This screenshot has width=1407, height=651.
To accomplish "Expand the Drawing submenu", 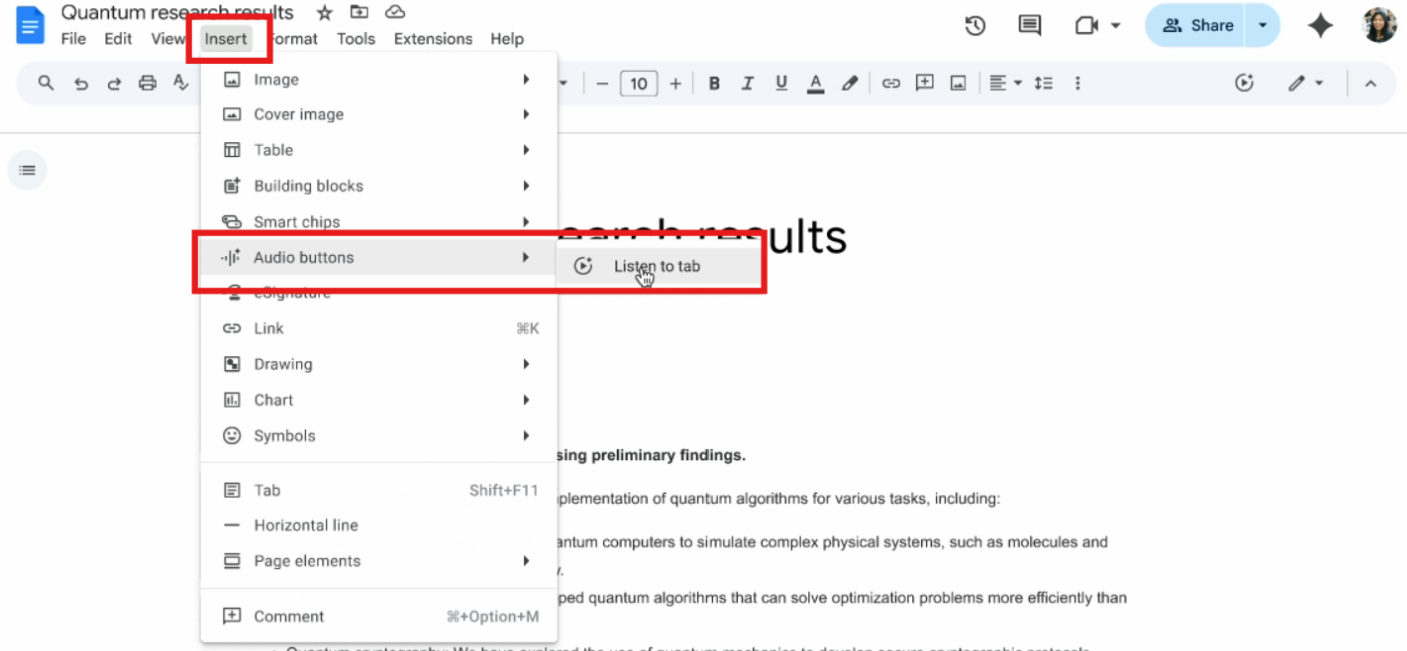I will click(x=379, y=364).
